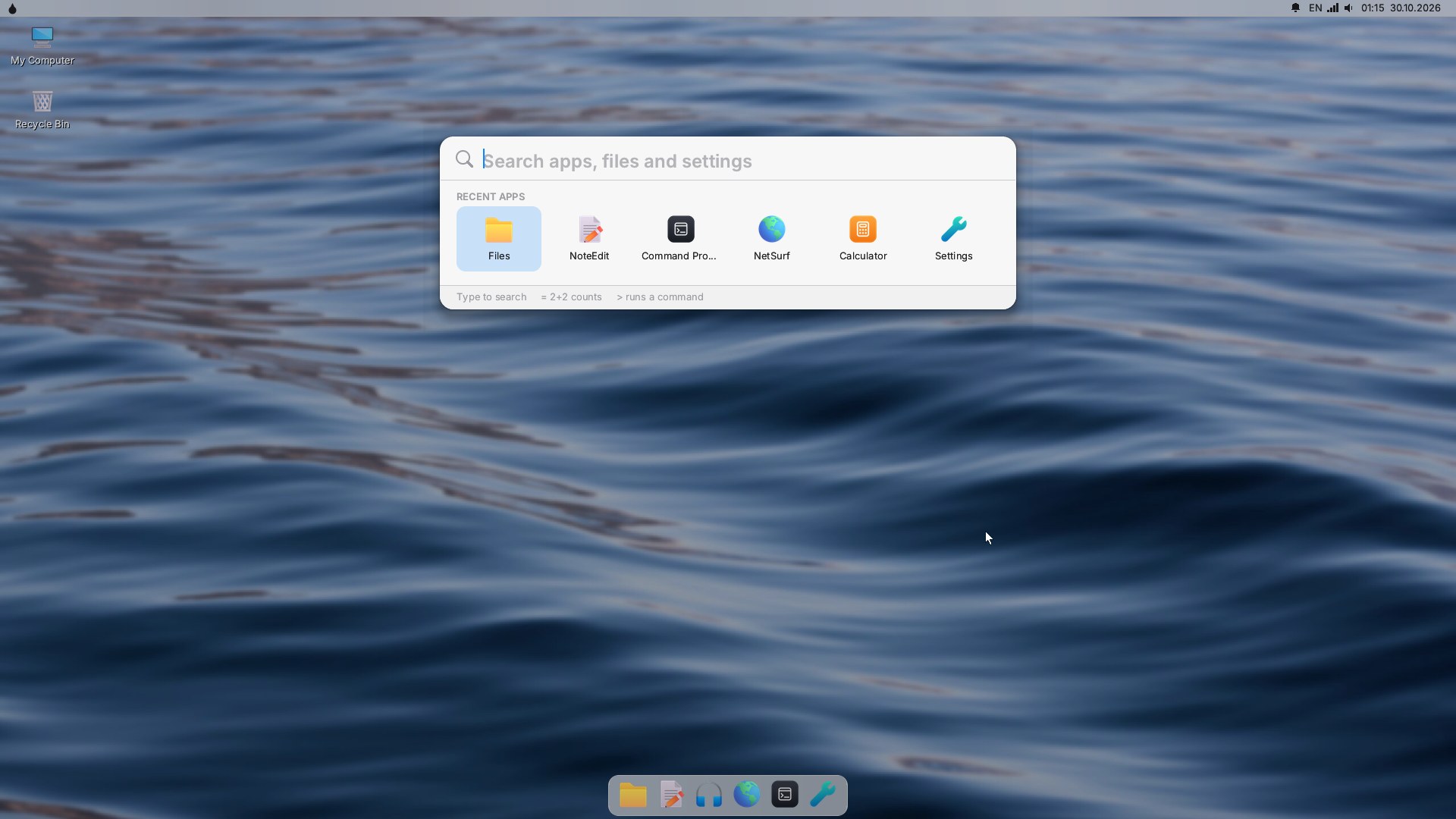
Task: Click the magnifying glass search icon
Action: [464, 159]
